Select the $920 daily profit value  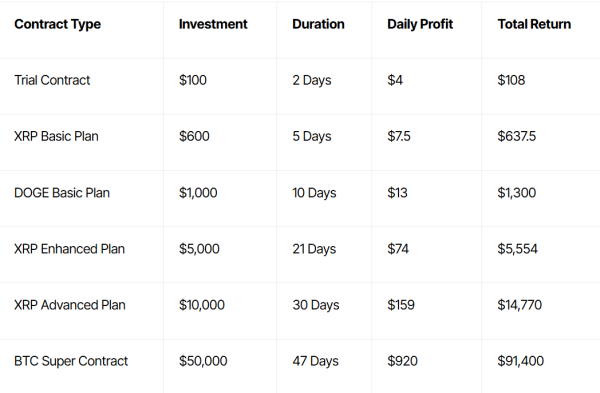coord(402,361)
